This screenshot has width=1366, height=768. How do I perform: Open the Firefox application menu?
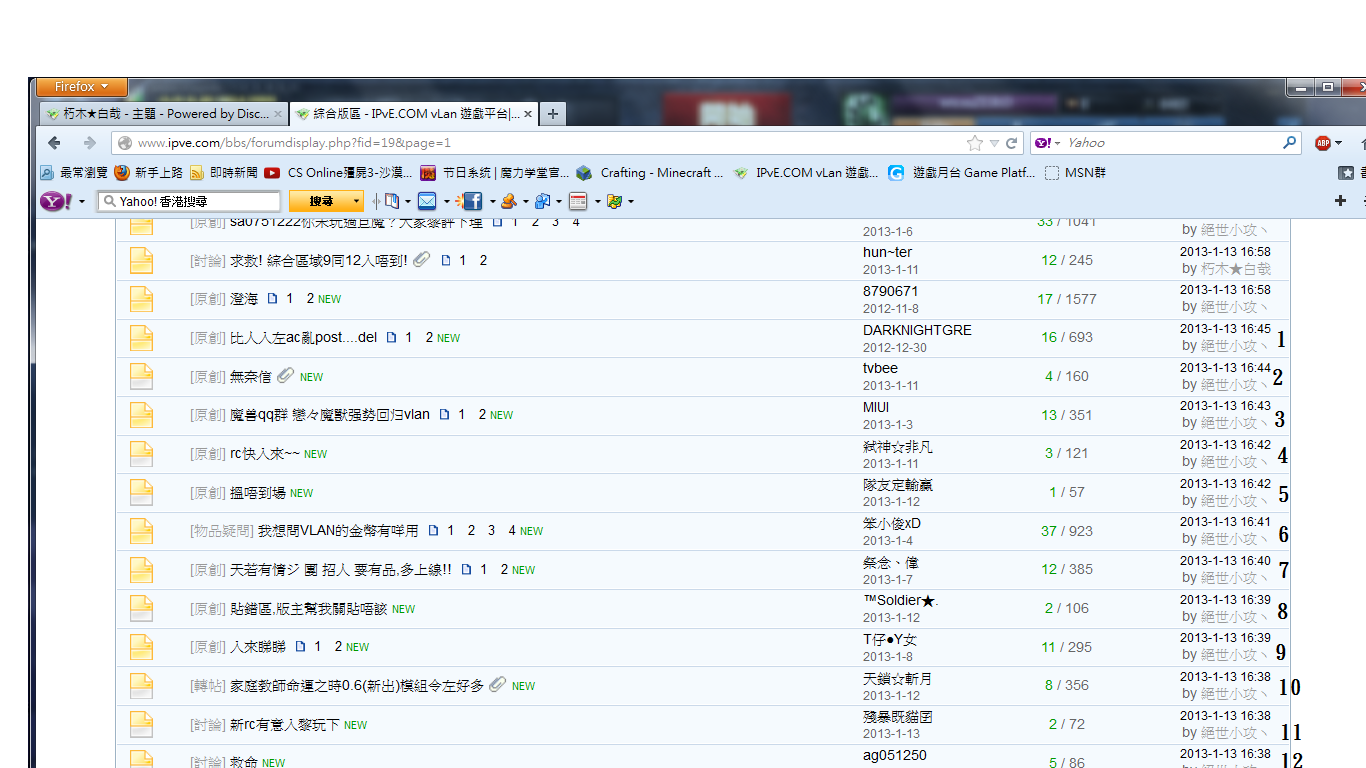[x=78, y=87]
